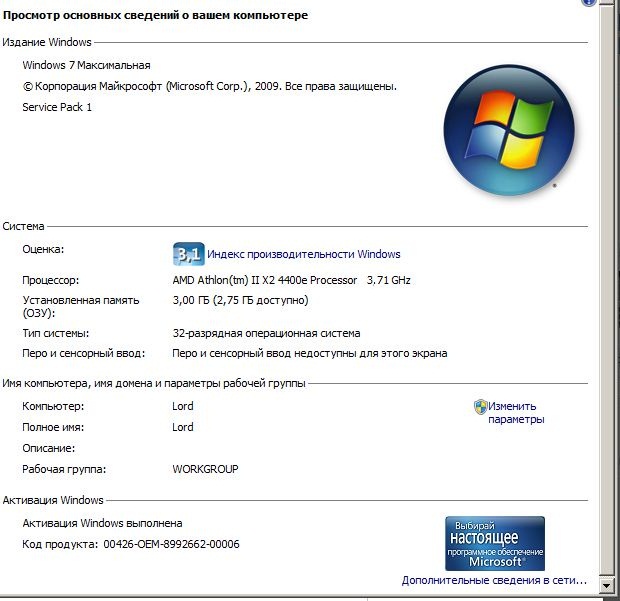
Task: Click the Тип системы: label
Action: (56, 333)
